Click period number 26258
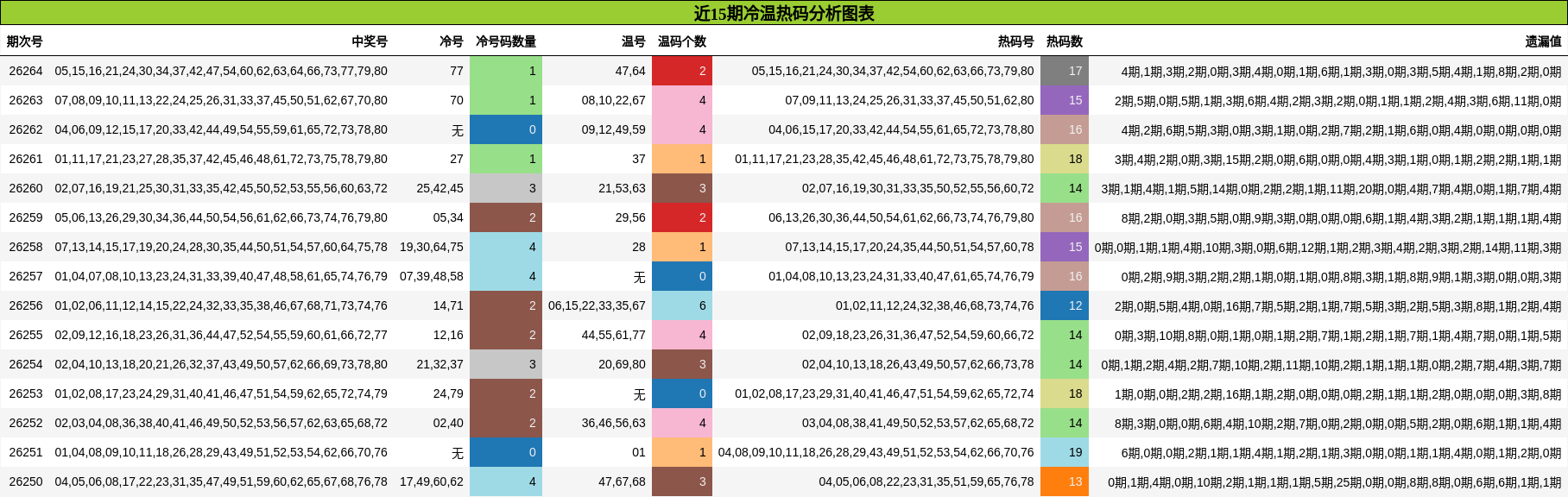The image size is (1568, 497). [x=26, y=247]
